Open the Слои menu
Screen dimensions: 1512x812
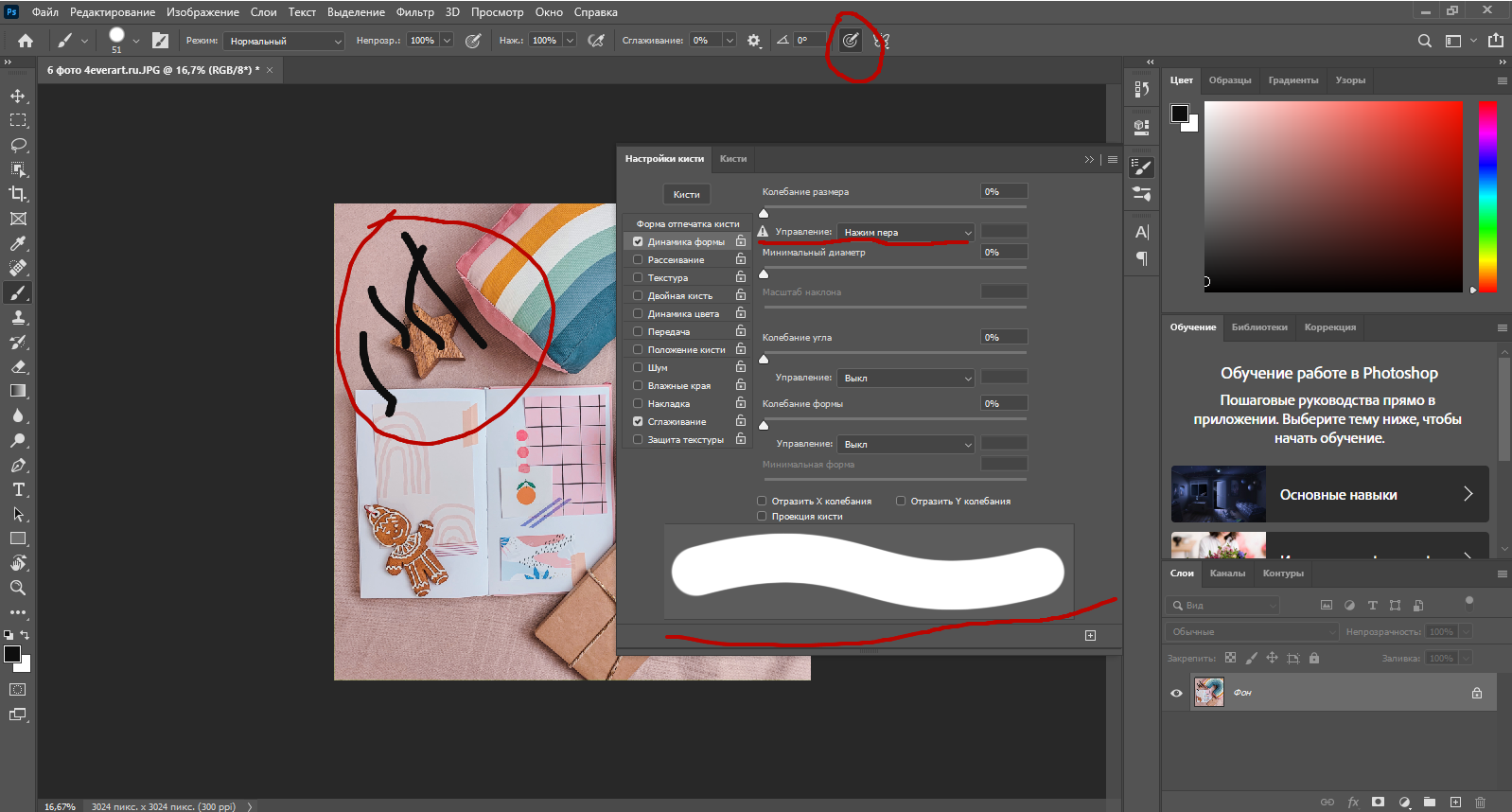click(x=263, y=12)
